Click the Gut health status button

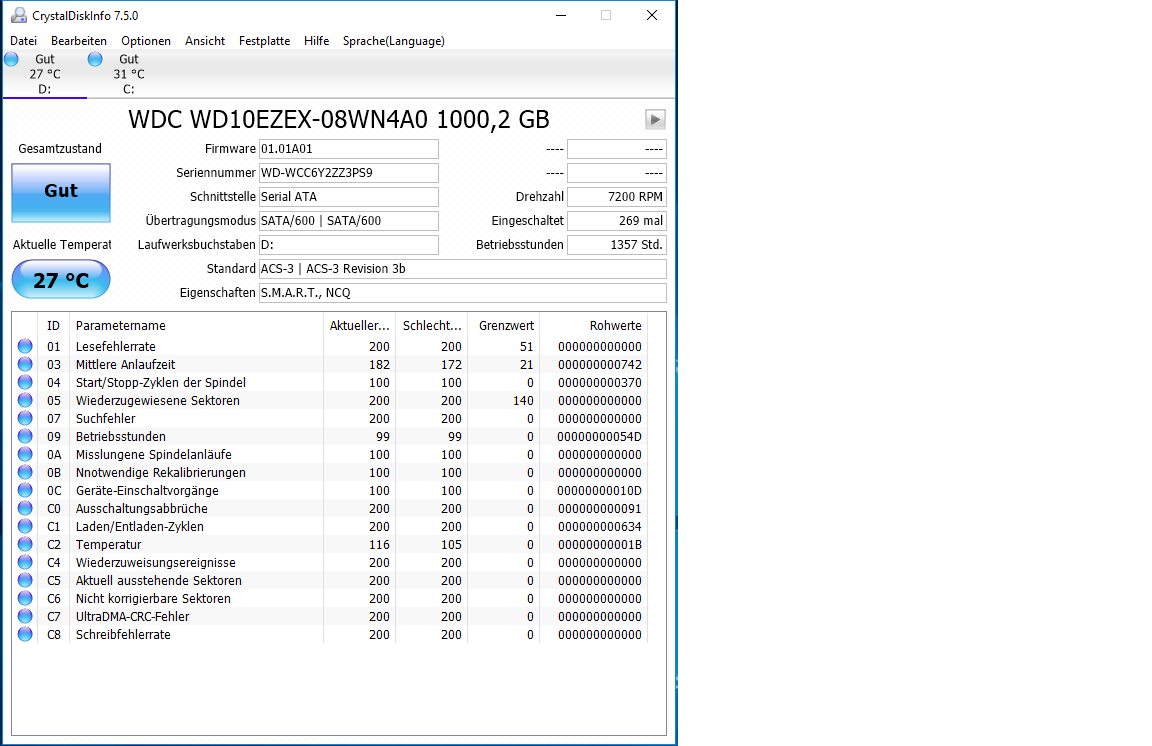point(61,193)
